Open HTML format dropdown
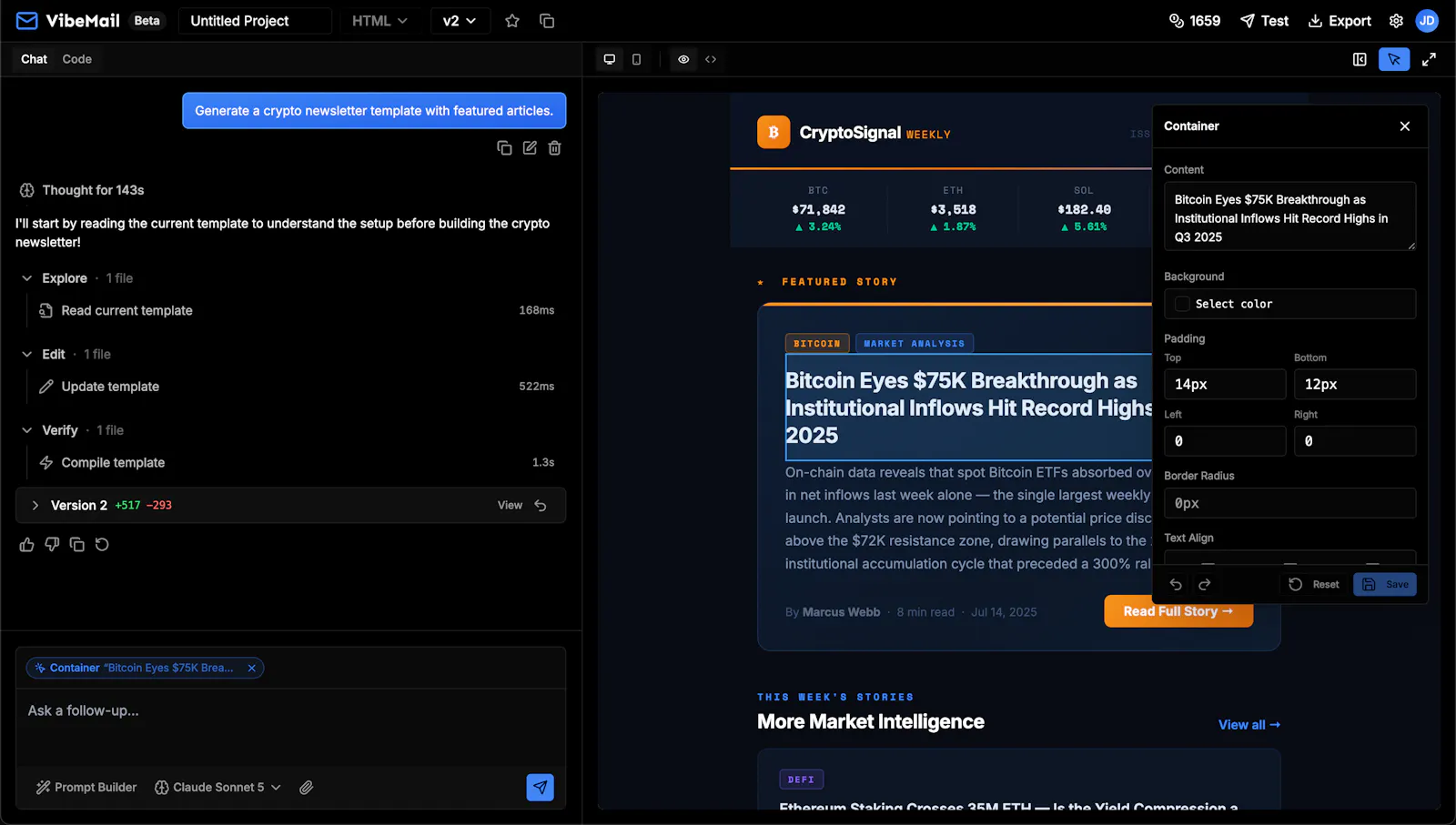 click(379, 21)
